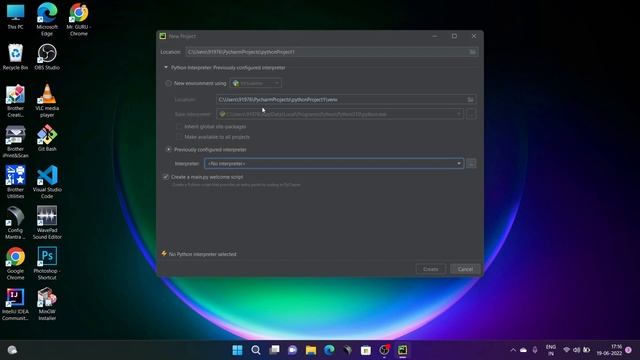Launch VLC media player
The height and width of the screenshot is (360, 640).
[47, 101]
